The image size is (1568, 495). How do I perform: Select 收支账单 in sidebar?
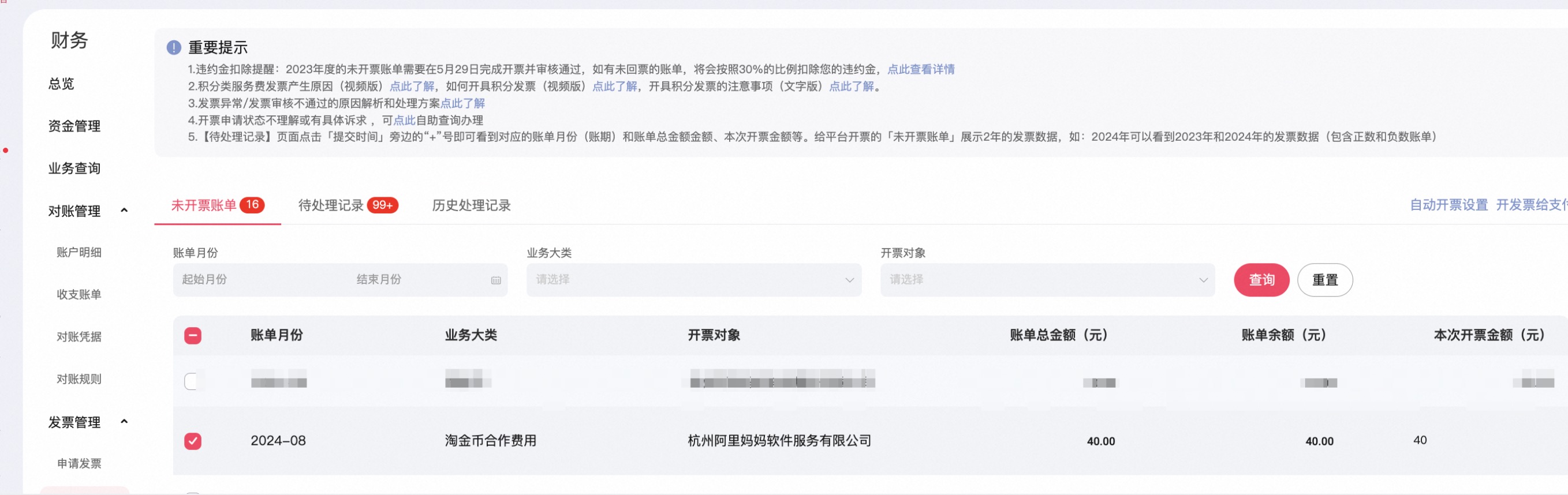tap(79, 294)
